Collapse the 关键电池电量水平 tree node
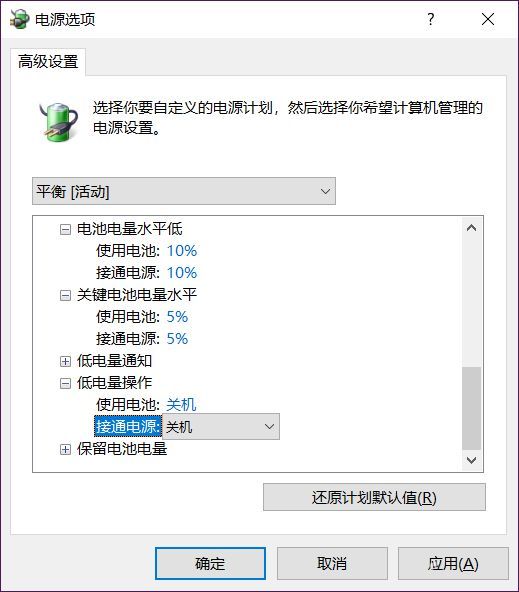Screen dimensions: 519x592 65,295
